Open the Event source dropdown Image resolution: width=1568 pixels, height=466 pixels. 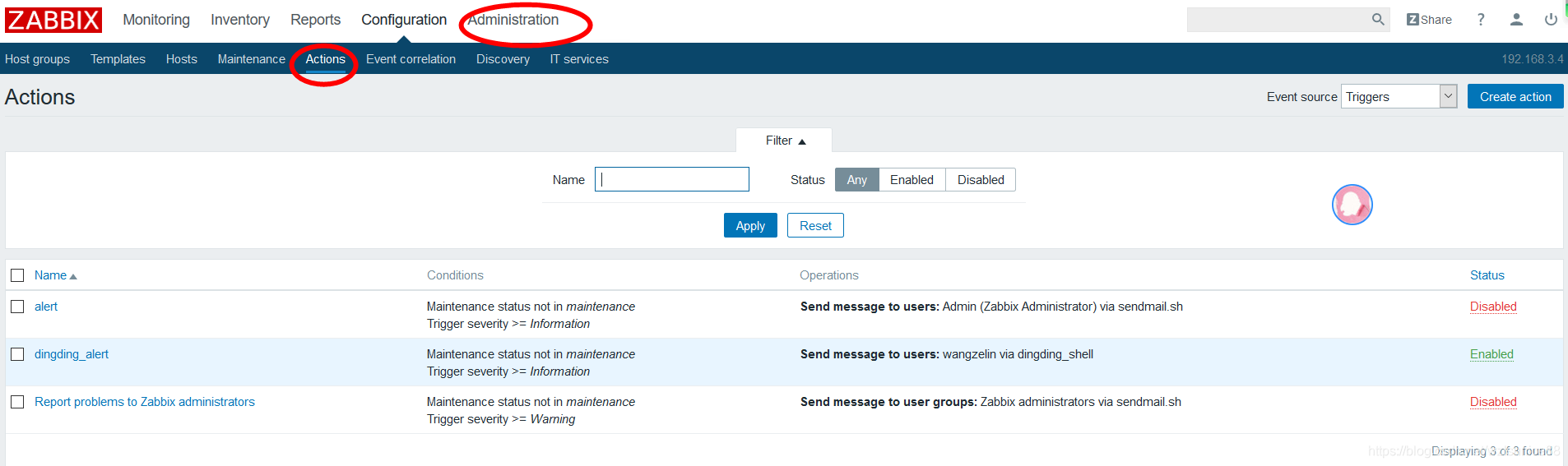[1399, 96]
